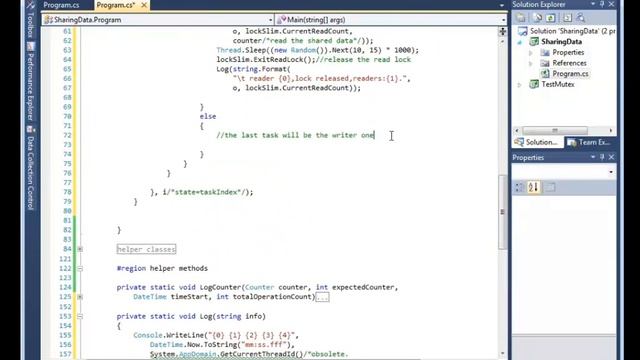Select the Solution 'SharingData' root node
Viewport: 640px width, 360px height.
tap(567, 31)
